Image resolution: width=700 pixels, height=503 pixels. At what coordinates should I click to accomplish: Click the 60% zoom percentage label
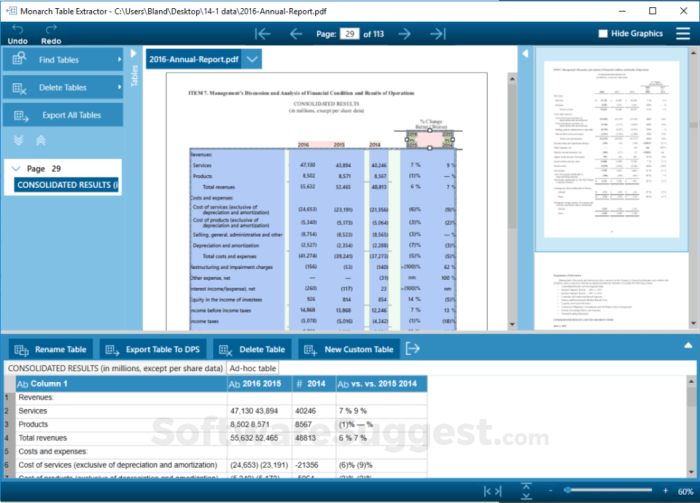685,491
